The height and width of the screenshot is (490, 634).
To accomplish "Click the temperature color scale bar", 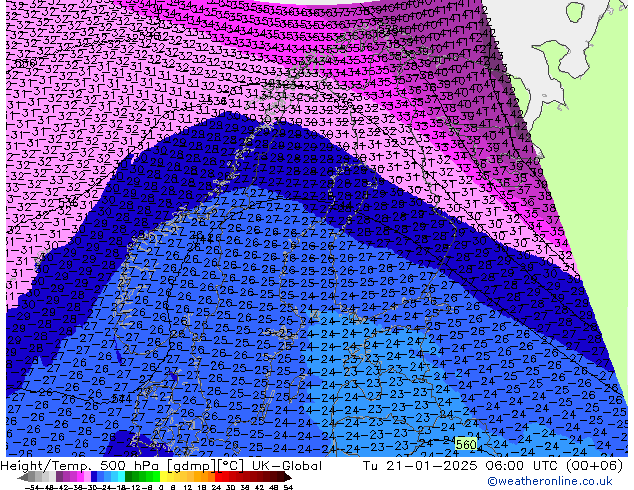I will point(155,477).
